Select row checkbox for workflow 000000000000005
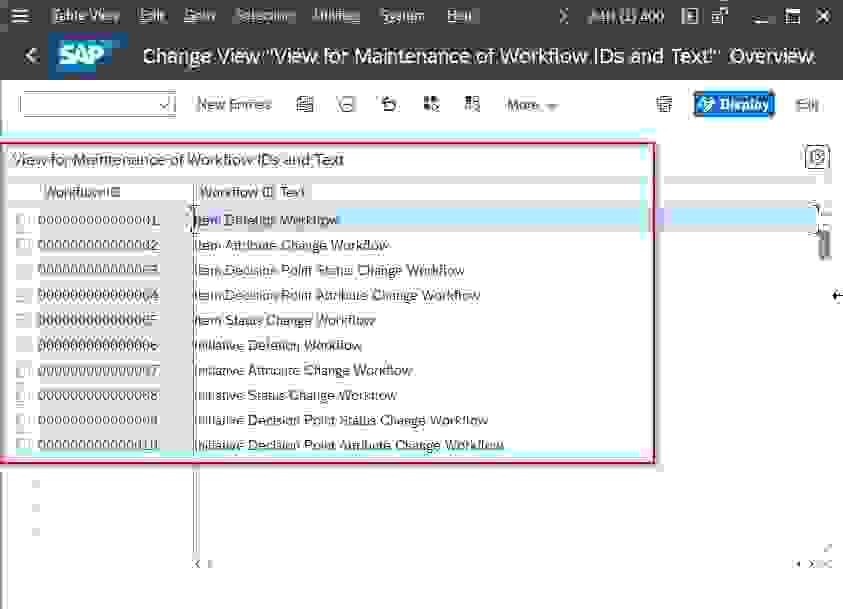843x609 pixels. (23, 320)
